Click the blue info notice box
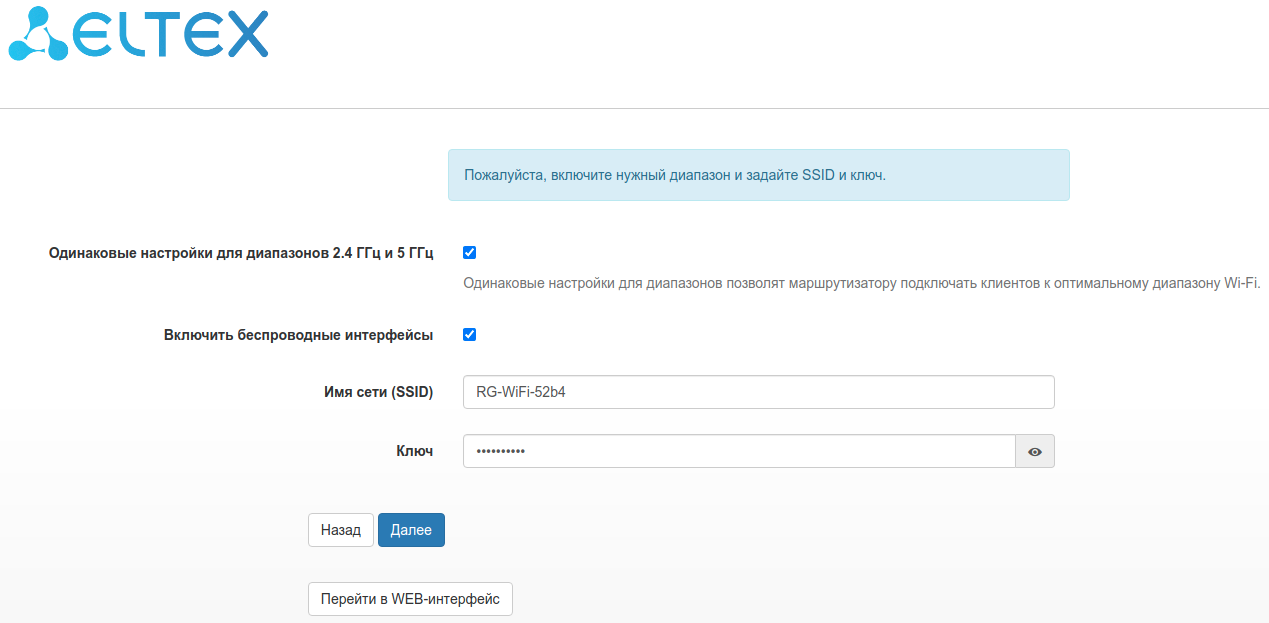Image resolution: width=1269 pixels, height=623 pixels. 758,175
